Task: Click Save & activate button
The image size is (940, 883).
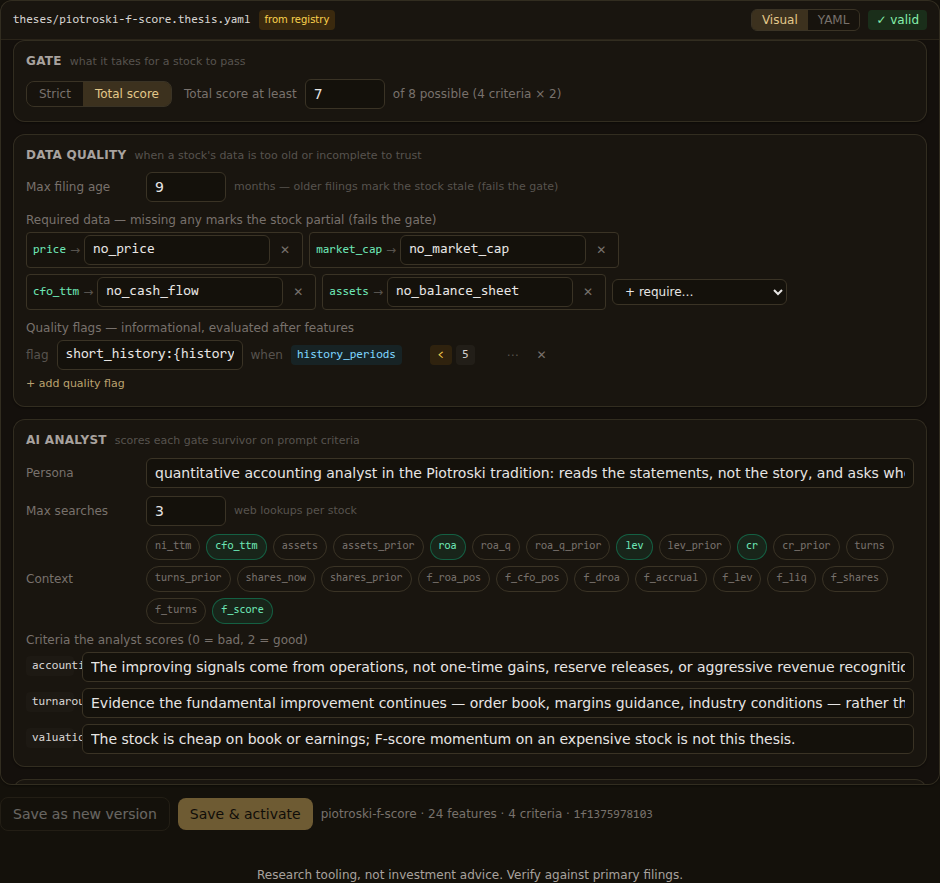Action: 245,813
